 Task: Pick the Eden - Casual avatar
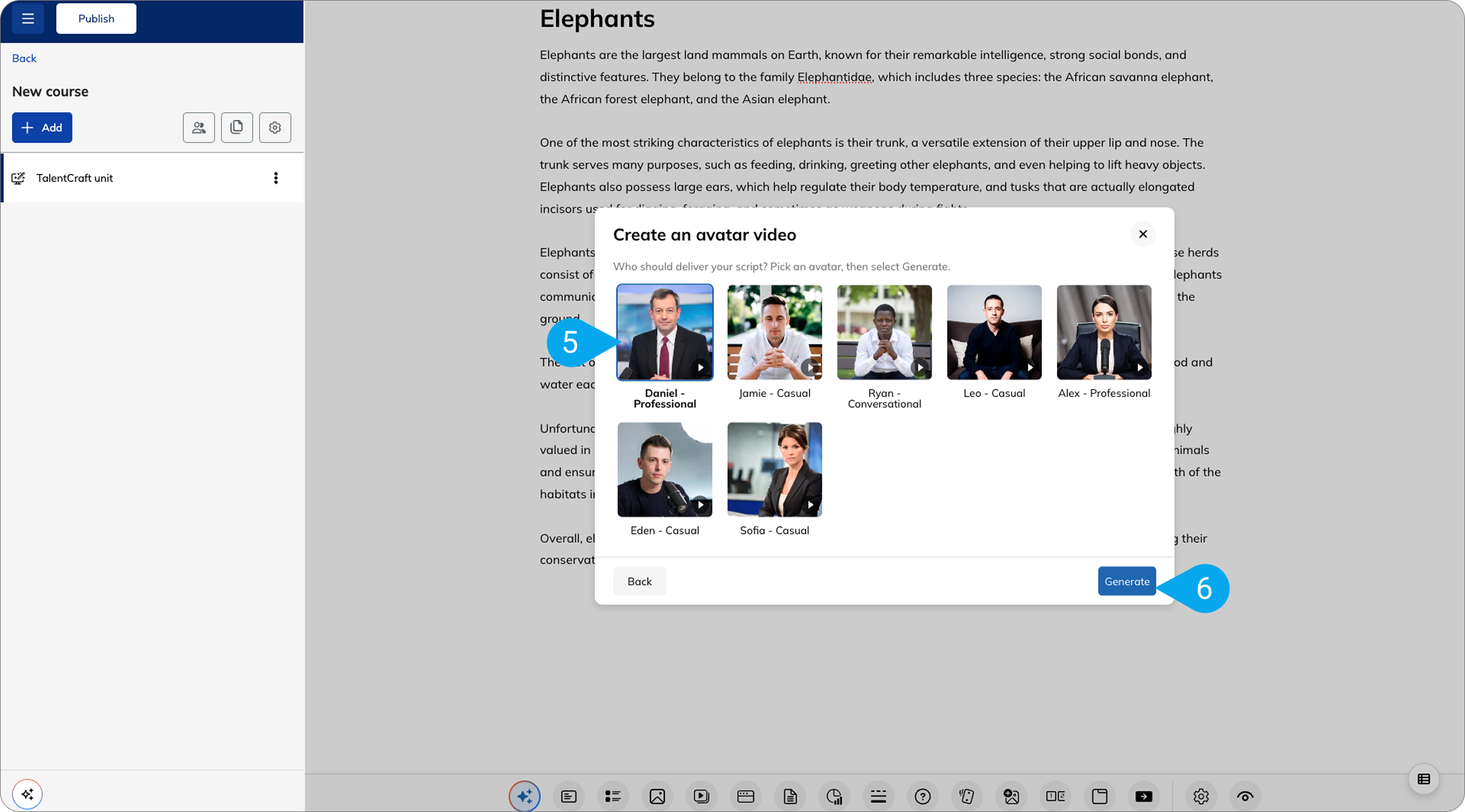665,470
